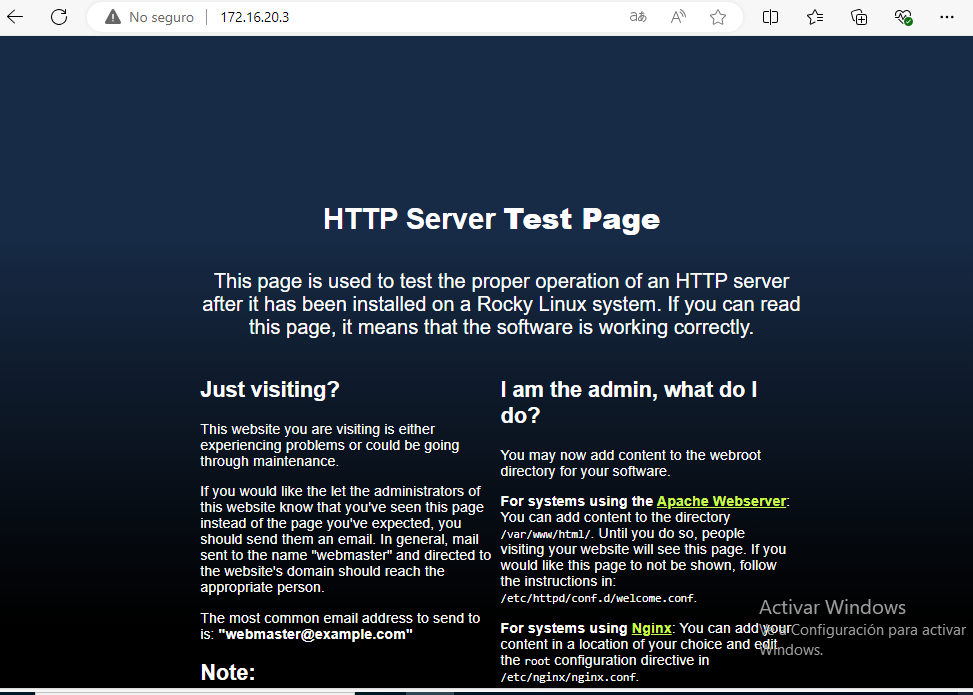Open split screen view icon

[x=770, y=17]
